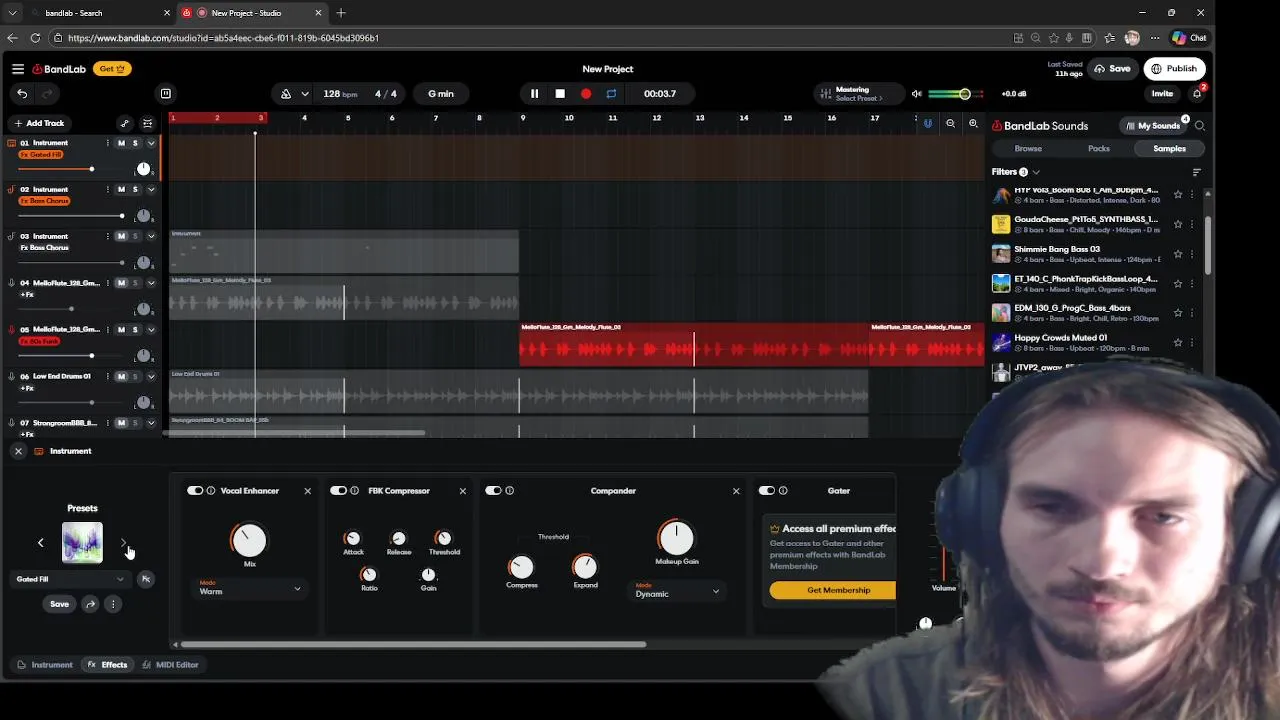Mute track 01 Instrument
This screenshot has width=1280, height=720.
coord(122,143)
